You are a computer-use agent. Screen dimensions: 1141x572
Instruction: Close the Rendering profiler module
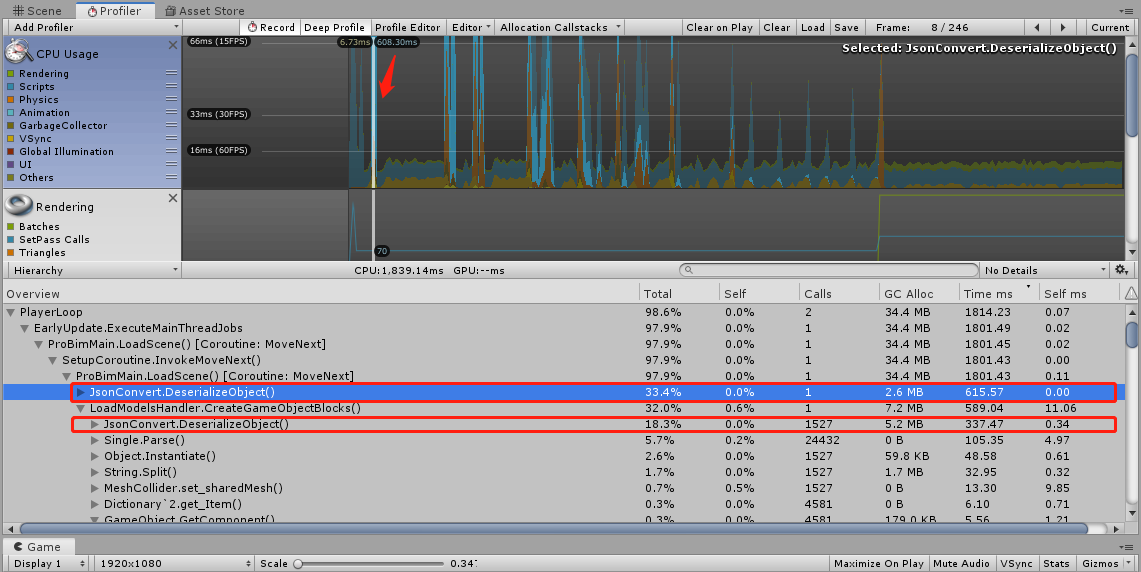(x=172, y=198)
